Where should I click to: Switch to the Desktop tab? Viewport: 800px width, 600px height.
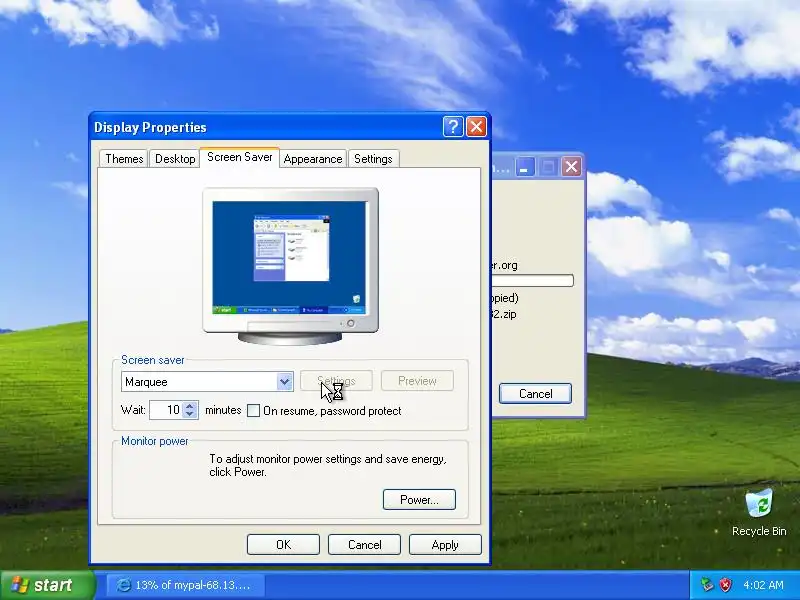click(175, 159)
